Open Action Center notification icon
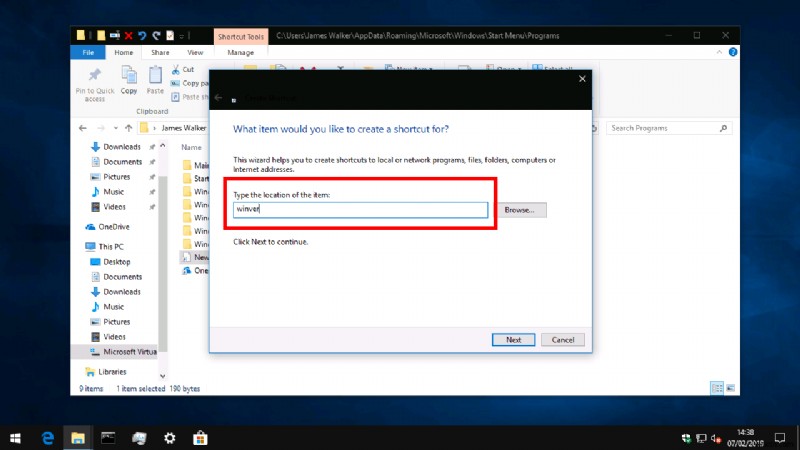Screen dimensions: 800x450 pyautogui.click(x=780, y=438)
